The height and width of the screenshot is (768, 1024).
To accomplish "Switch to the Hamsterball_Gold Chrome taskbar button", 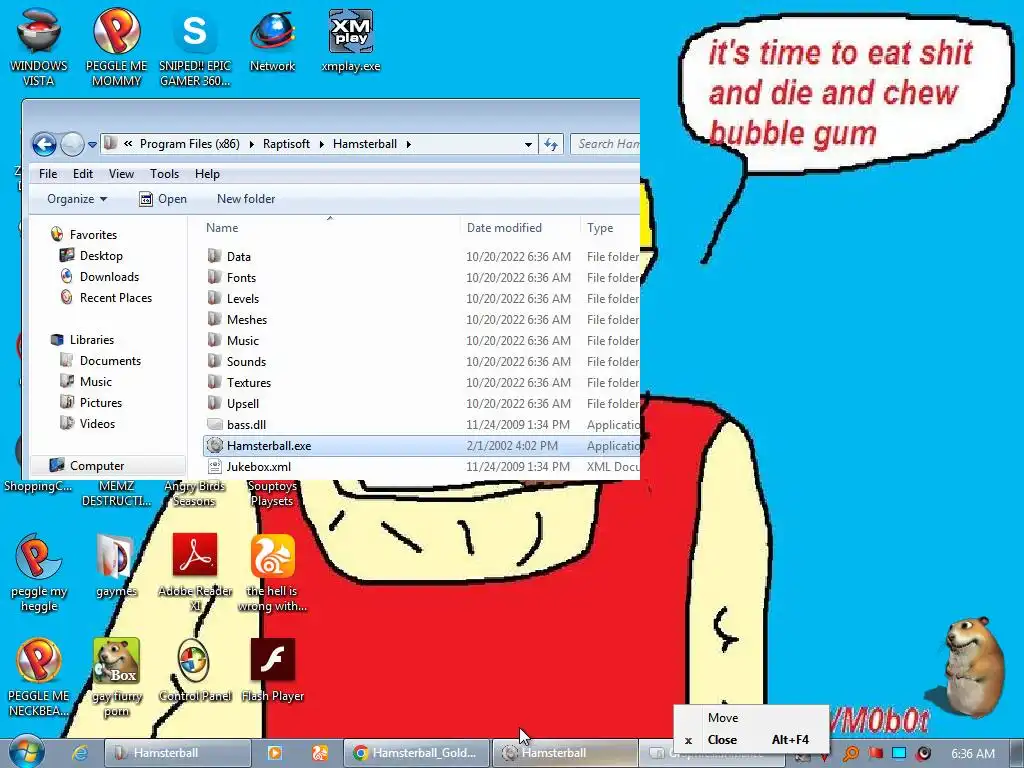I will click(x=415, y=753).
